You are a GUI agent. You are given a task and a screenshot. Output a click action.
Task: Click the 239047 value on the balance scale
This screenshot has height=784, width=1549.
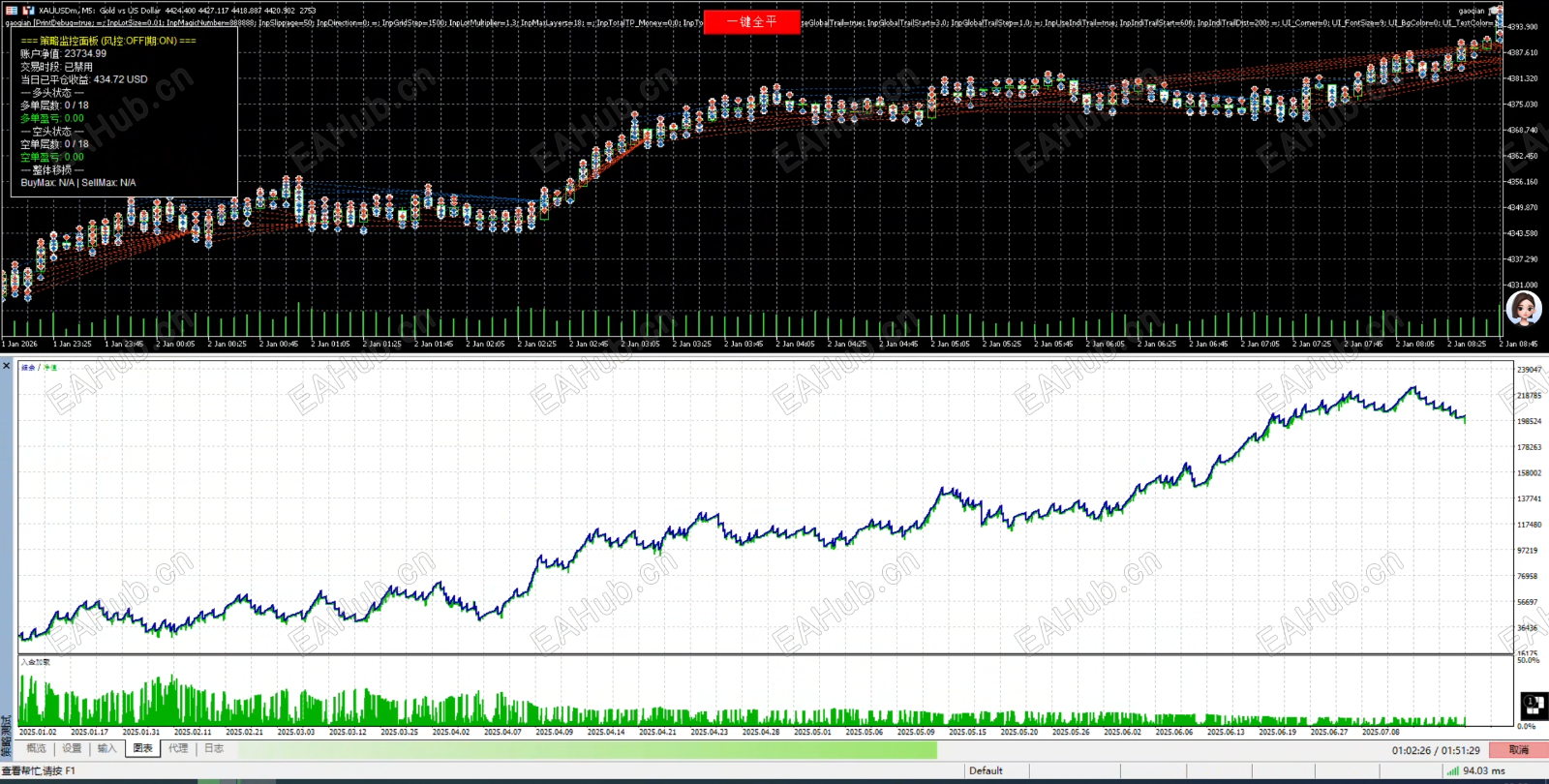[1530, 370]
